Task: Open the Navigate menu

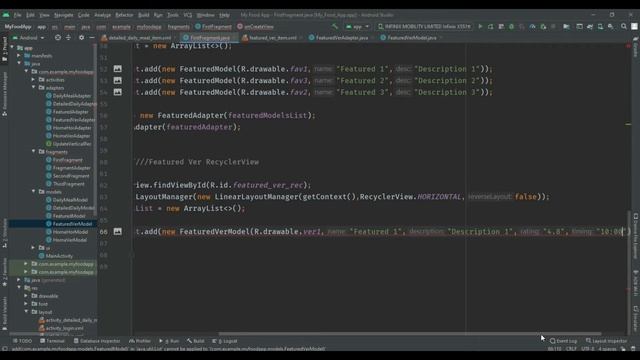Action: 64,15
